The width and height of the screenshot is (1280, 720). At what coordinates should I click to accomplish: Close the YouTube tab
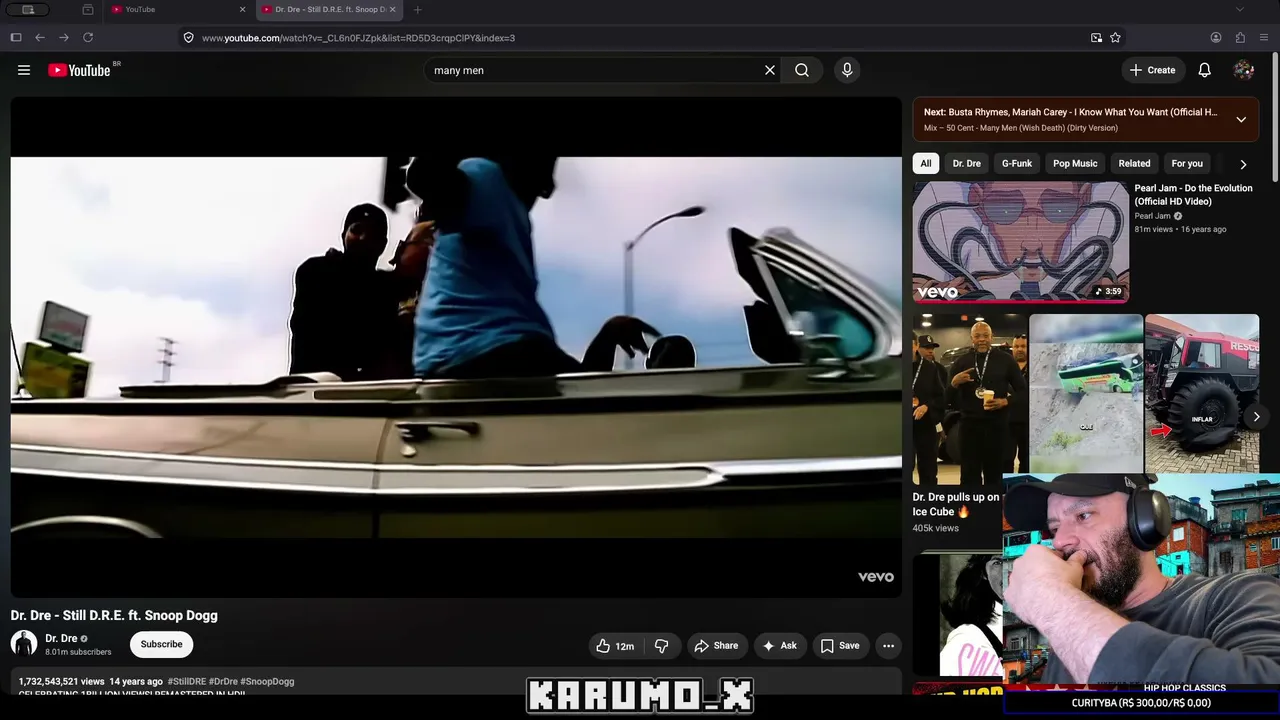[x=242, y=10]
